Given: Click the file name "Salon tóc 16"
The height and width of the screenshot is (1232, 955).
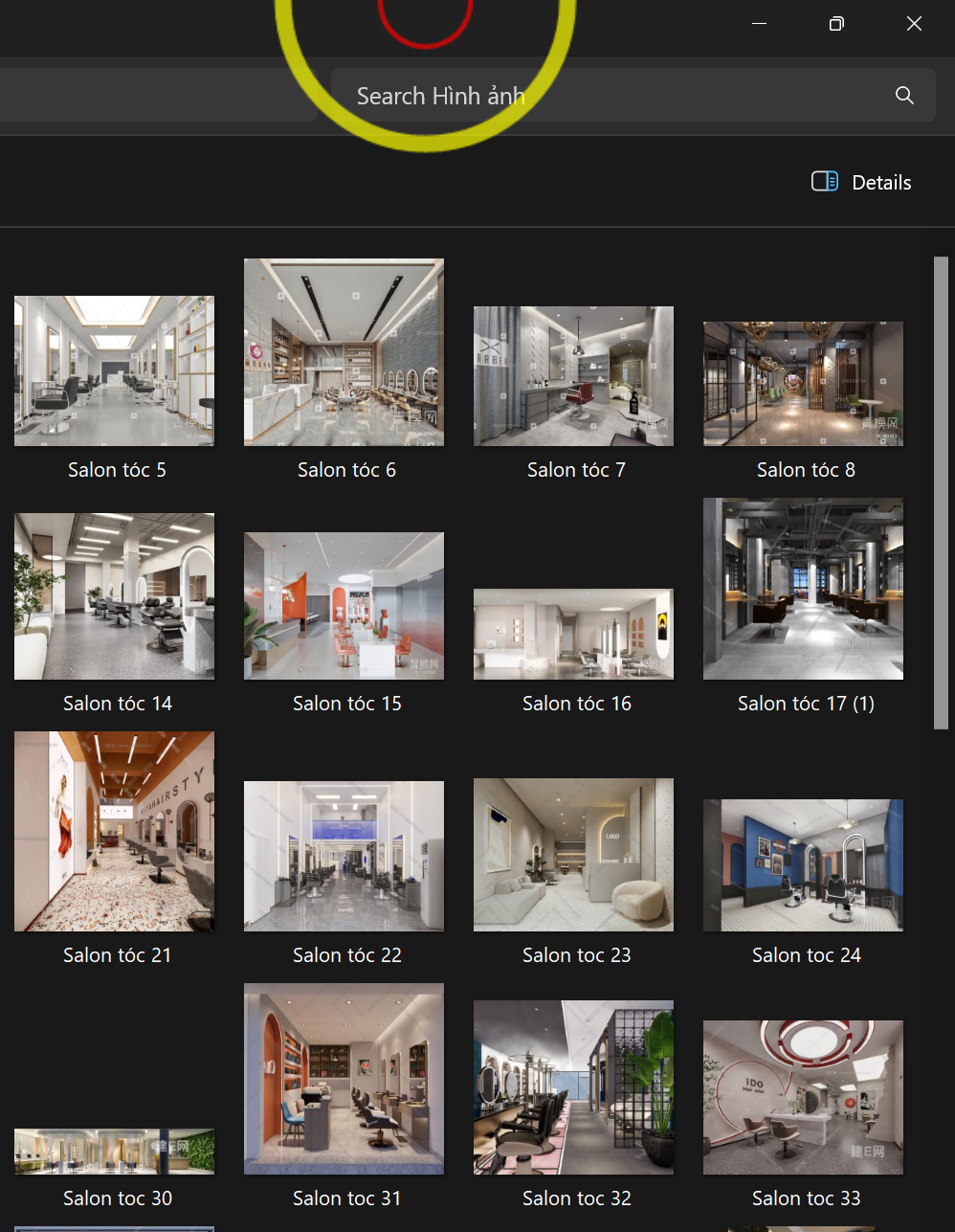Looking at the screenshot, I should click(577, 704).
